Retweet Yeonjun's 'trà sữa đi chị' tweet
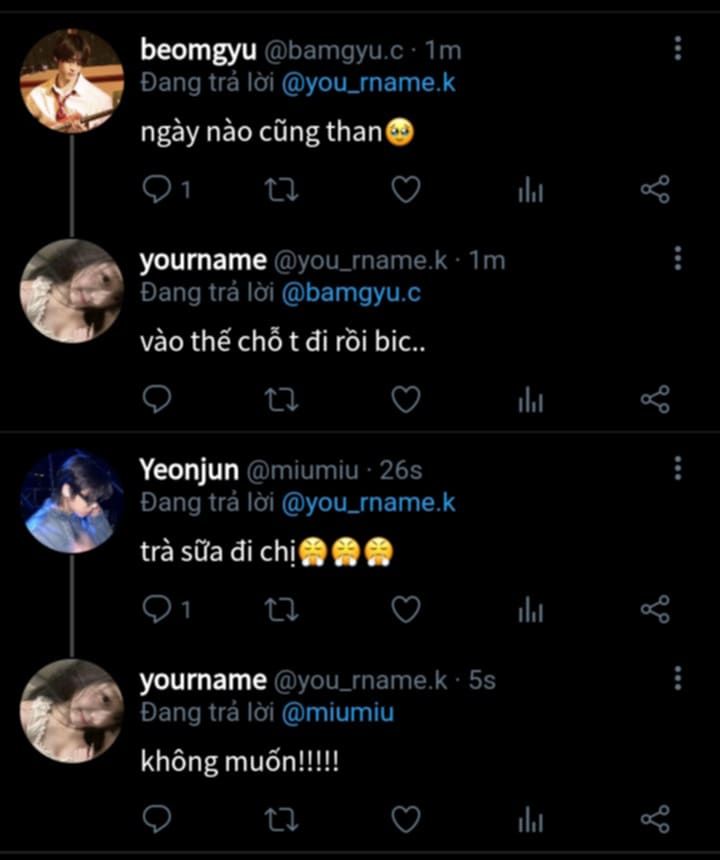This screenshot has width=720, height=860. (x=281, y=609)
